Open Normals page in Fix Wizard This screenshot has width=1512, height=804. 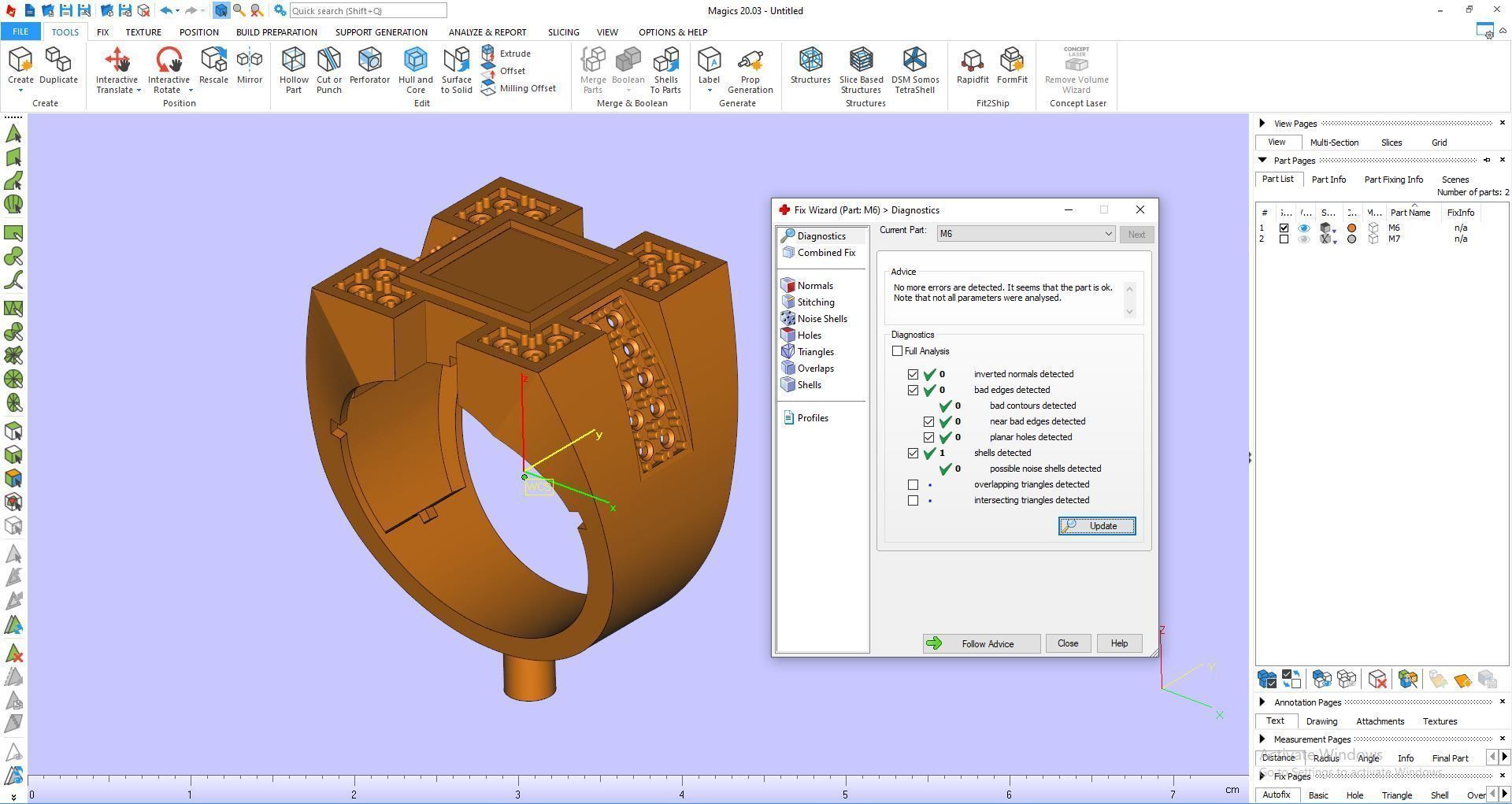(x=807, y=286)
